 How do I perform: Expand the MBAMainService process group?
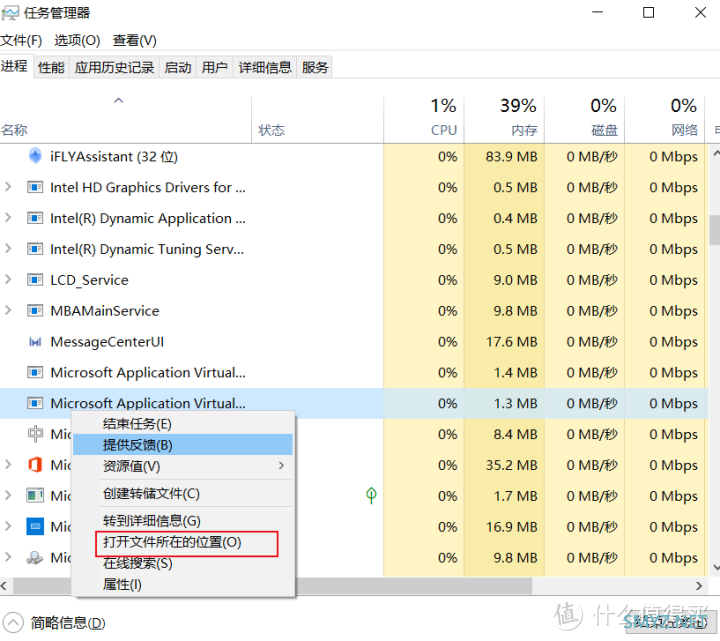click(x=8, y=310)
